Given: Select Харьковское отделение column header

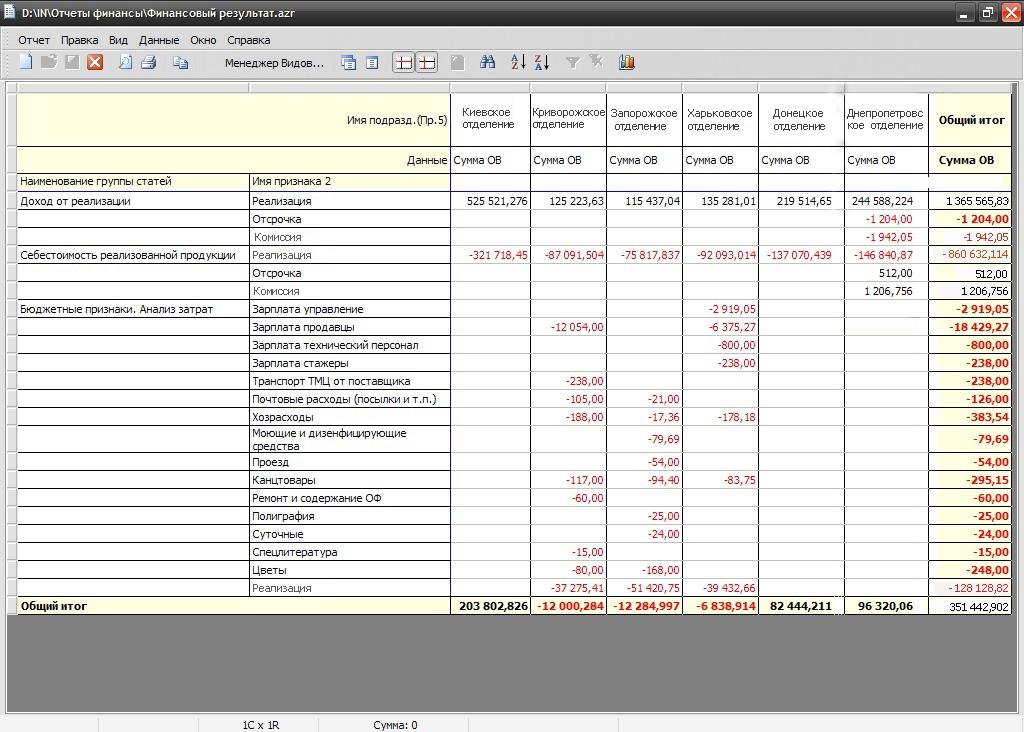Looking at the screenshot, I should [720, 119].
